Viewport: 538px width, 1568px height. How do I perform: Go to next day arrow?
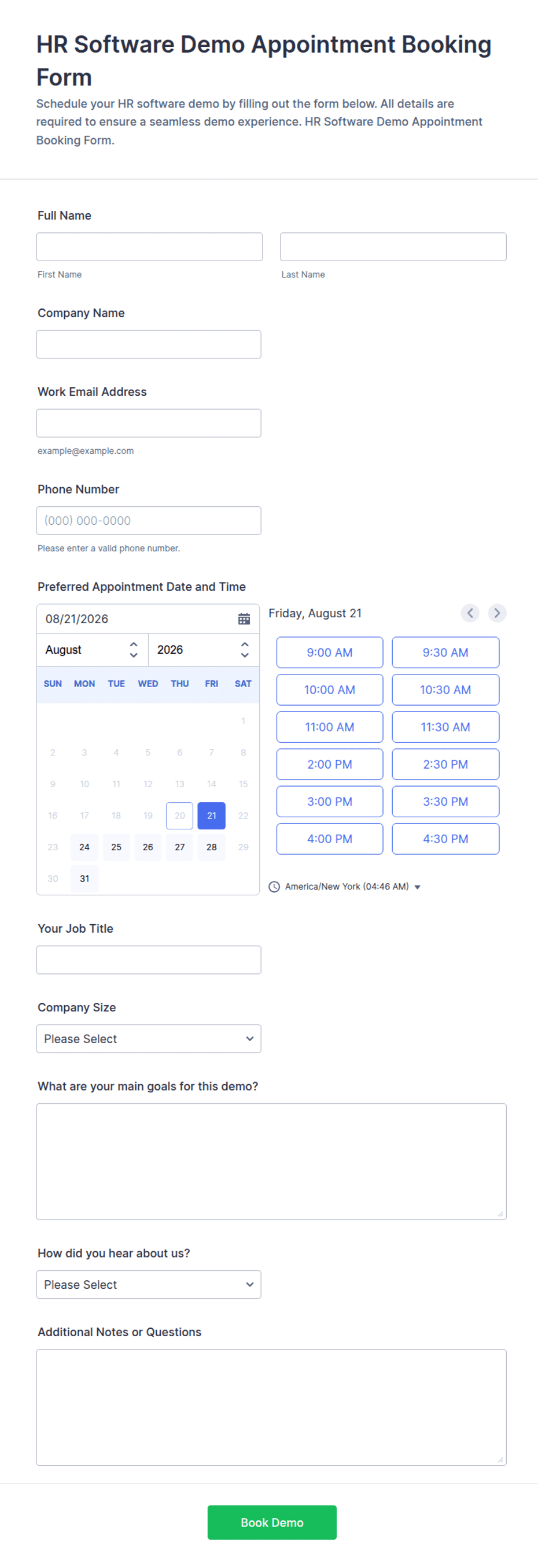click(x=497, y=613)
